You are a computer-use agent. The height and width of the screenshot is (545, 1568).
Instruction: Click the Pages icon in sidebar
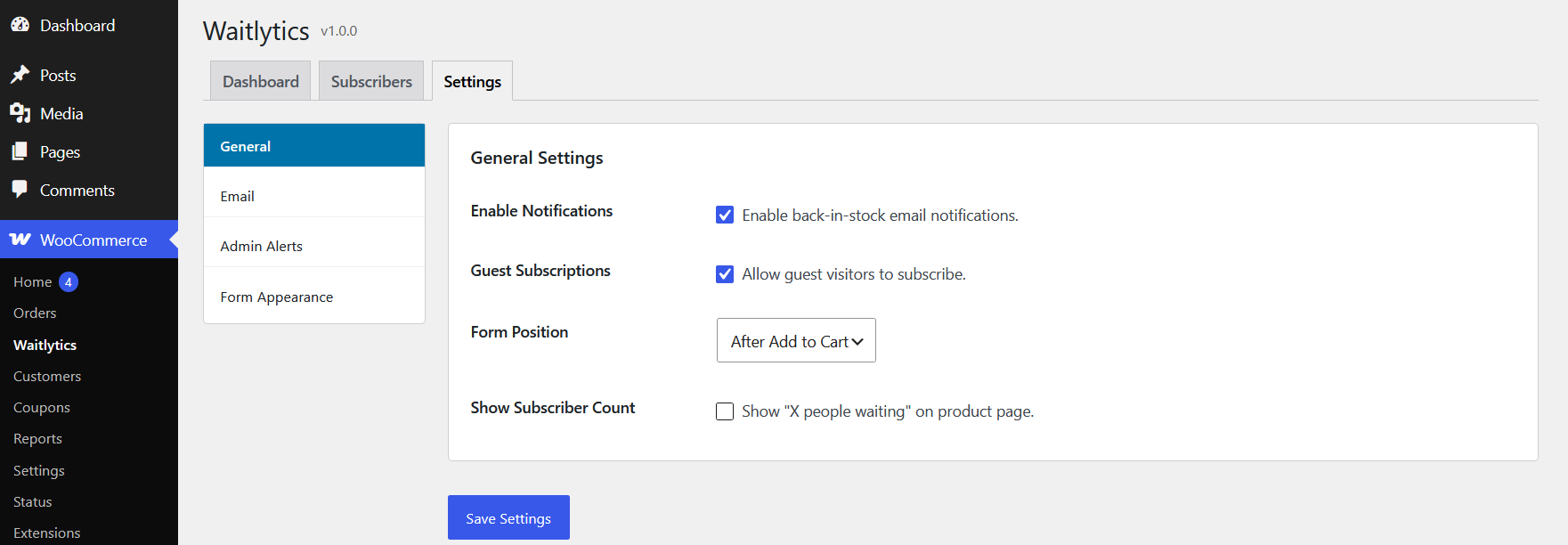20,151
